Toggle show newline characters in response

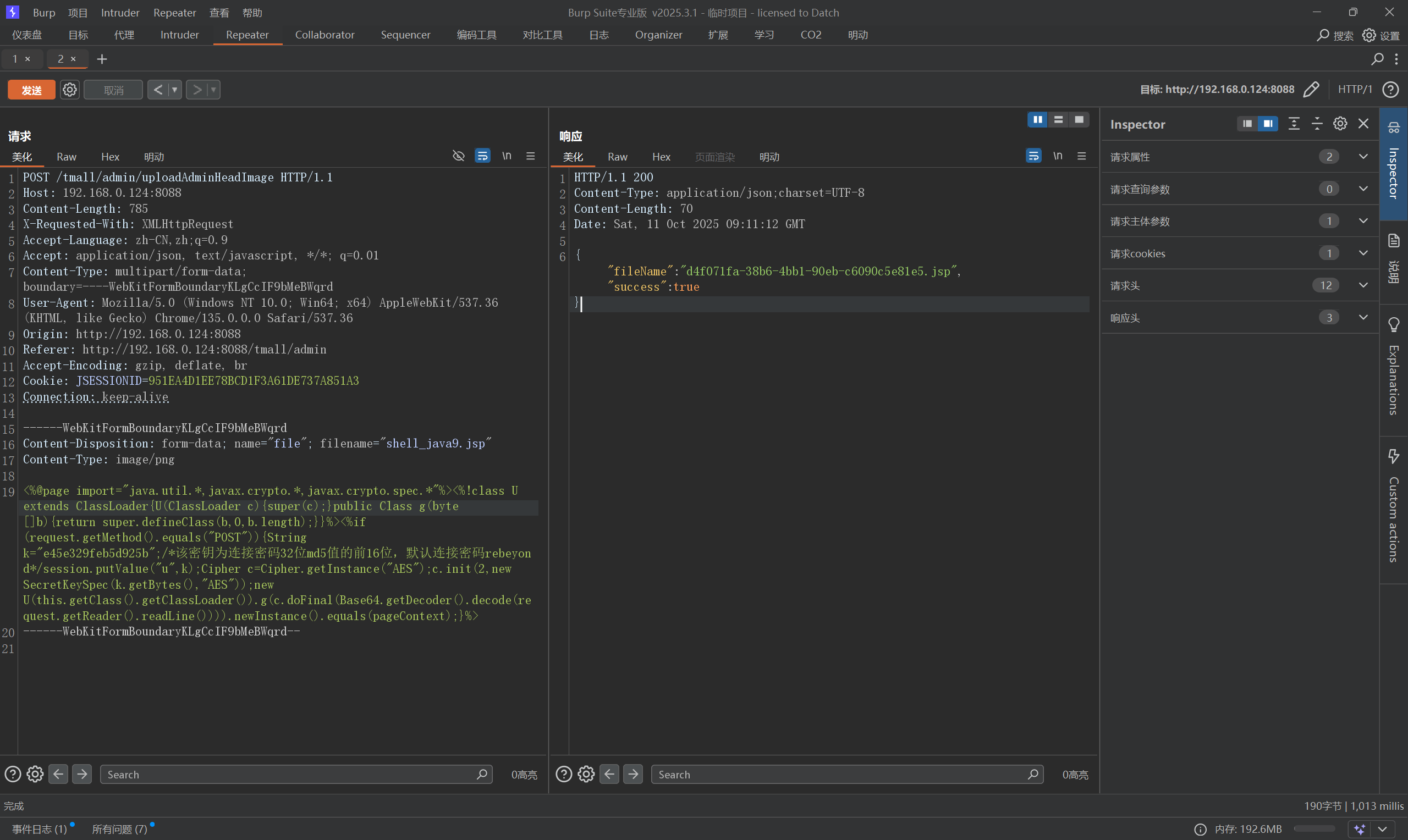coord(1057,156)
